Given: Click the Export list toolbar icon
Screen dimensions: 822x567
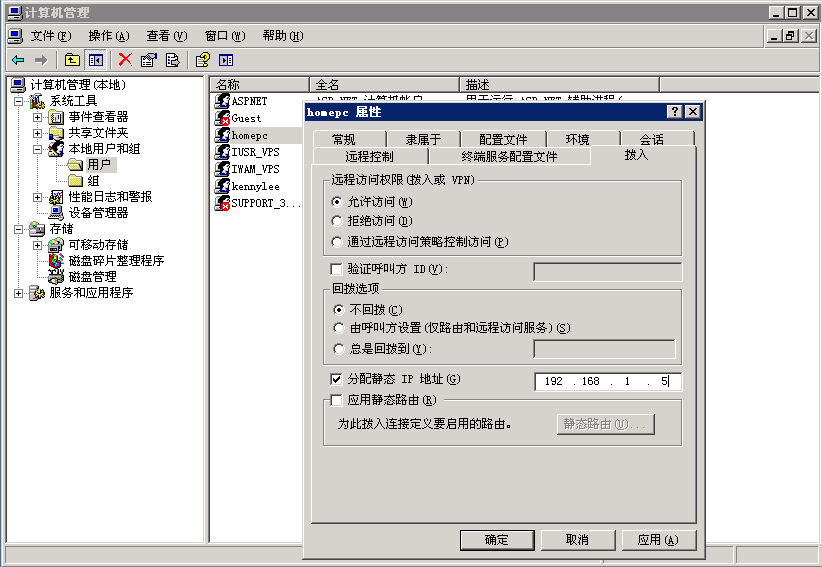Looking at the screenshot, I should tap(172, 60).
